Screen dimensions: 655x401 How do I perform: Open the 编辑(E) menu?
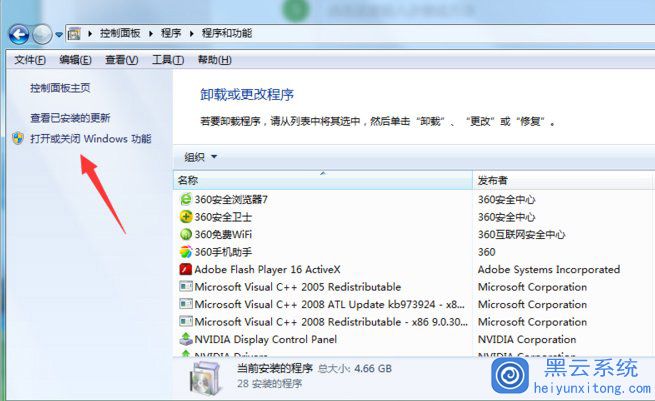75,60
